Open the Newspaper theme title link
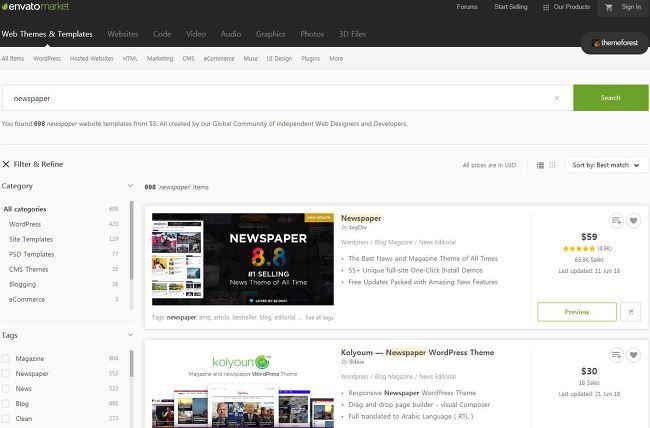The width and height of the screenshot is (650, 428). click(x=361, y=218)
